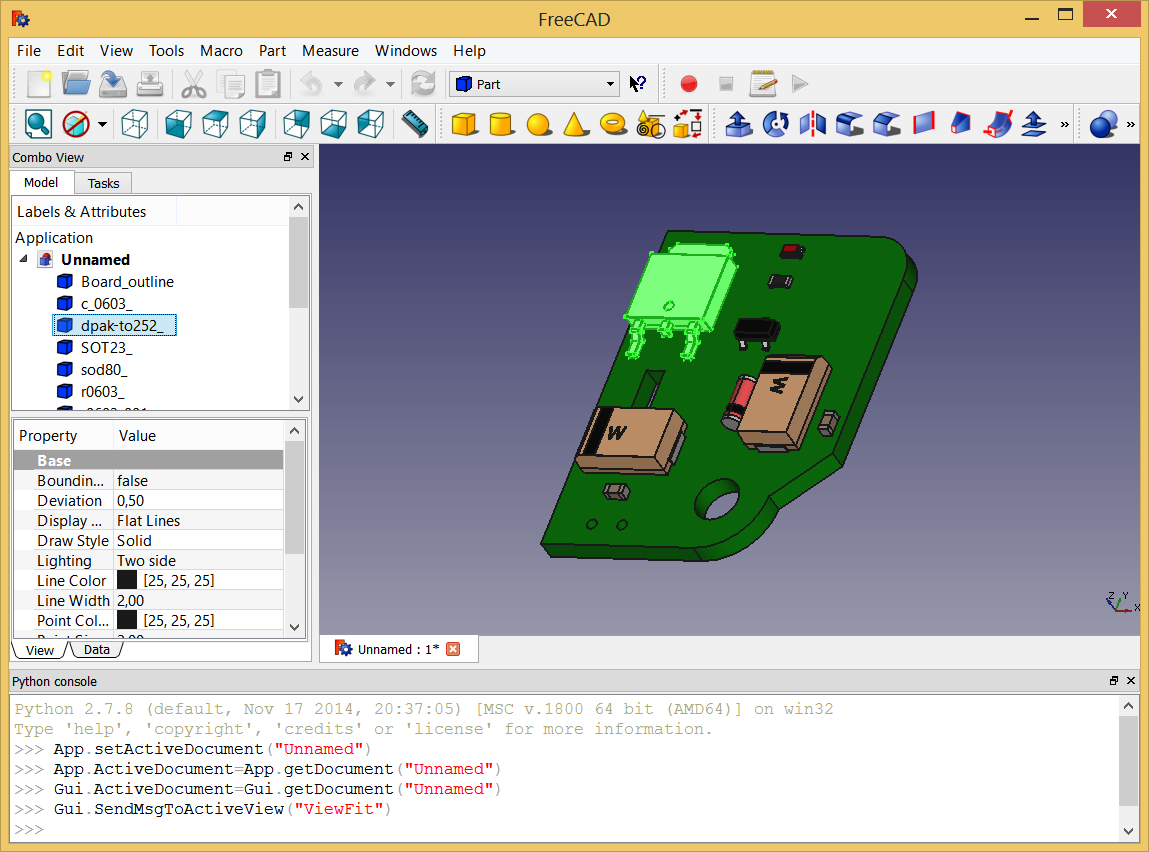Open the Macro menu
Viewport: 1149px width, 852px height.
[221, 51]
